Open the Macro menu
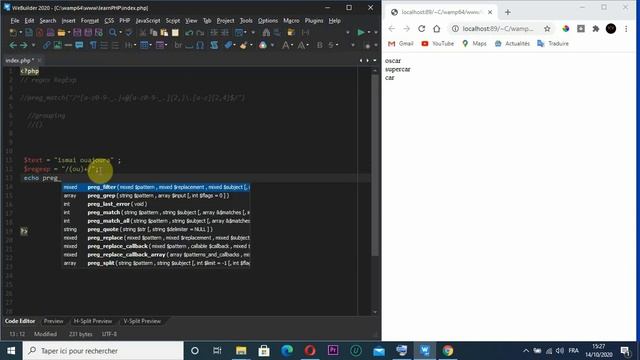Screen dimensions: 640x360 pyautogui.click(x=291, y=20)
